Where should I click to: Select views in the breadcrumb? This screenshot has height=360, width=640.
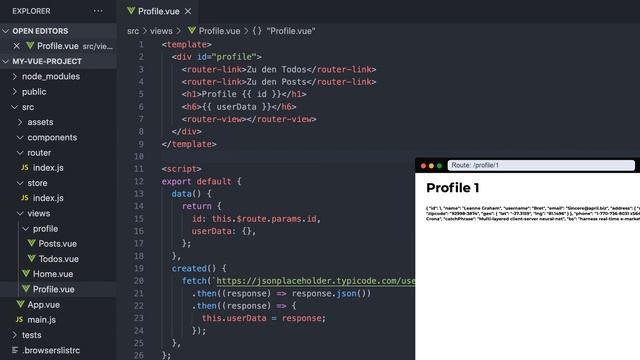click(161, 31)
